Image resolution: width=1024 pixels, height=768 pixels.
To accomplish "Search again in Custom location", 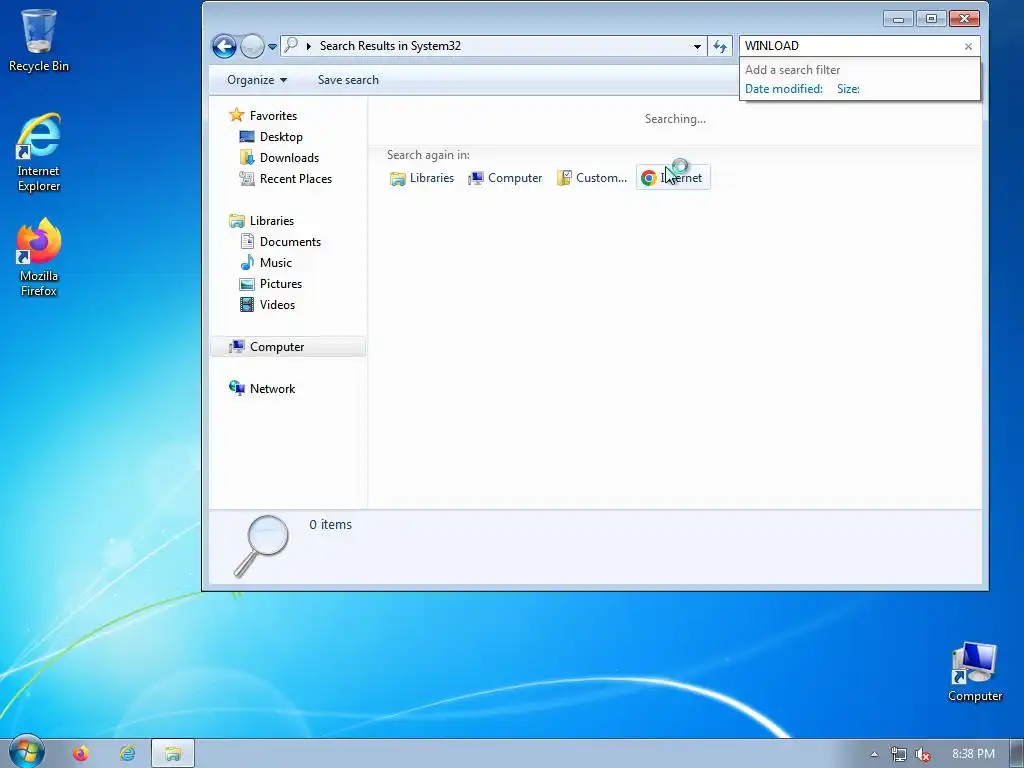I will click(x=592, y=178).
